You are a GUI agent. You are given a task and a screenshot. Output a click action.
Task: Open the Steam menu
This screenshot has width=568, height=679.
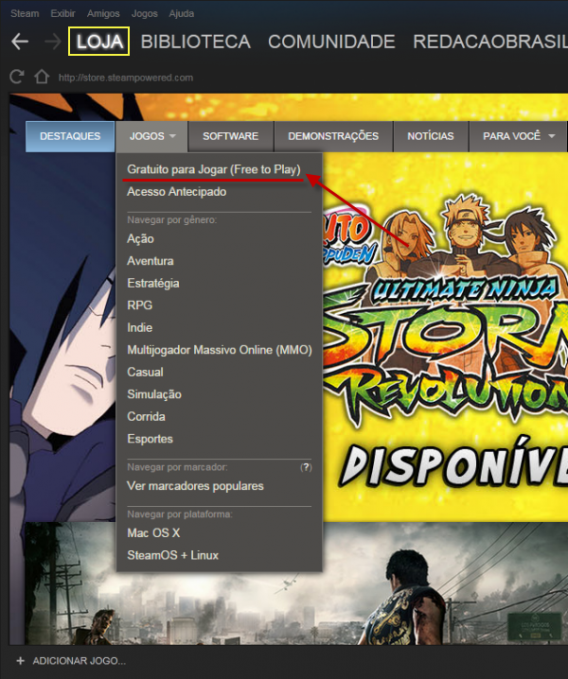point(25,13)
